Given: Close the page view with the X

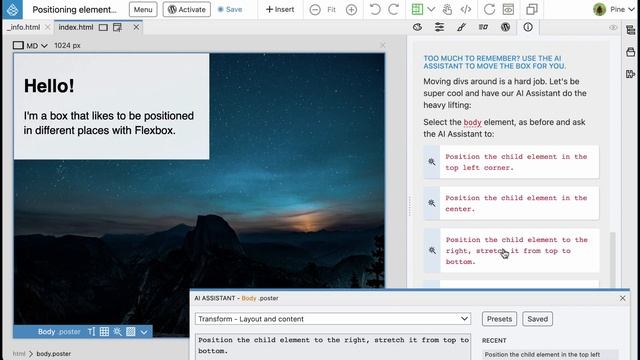Looking at the screenshot, I should point(382,45).
